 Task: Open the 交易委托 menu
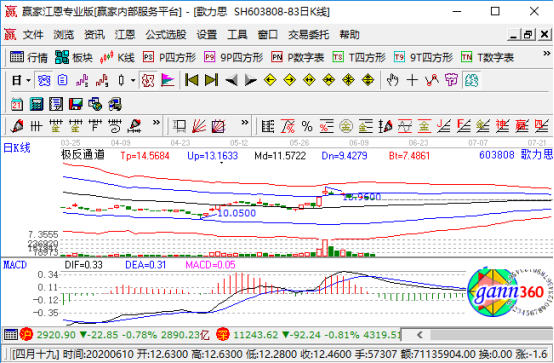(308, 35)
